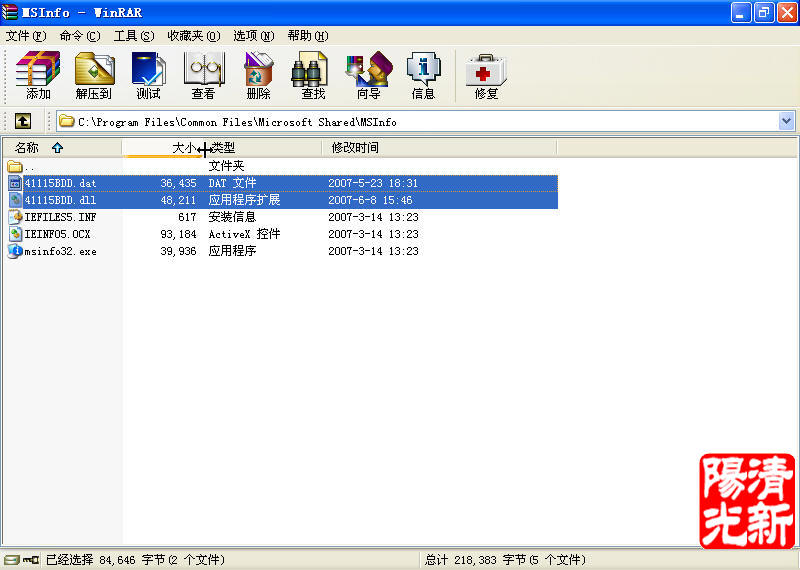Click type text 'DAT 文件'
Viewport: 800px width, 570px height.
pyautogui.click(x=232, y=183)
